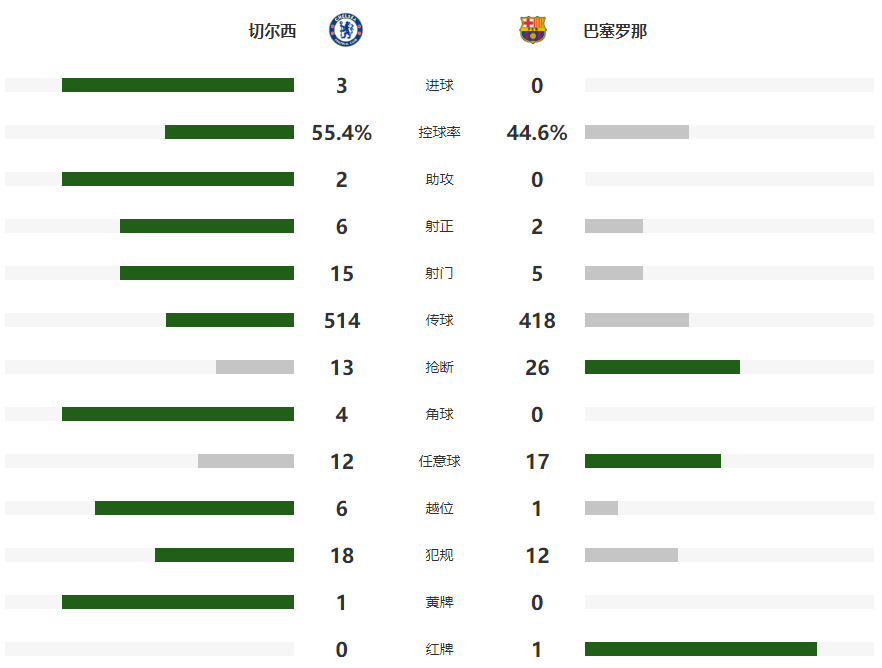Click the 射正 stat label
This screenshot has height=668, width=882.
pos(439,226)
